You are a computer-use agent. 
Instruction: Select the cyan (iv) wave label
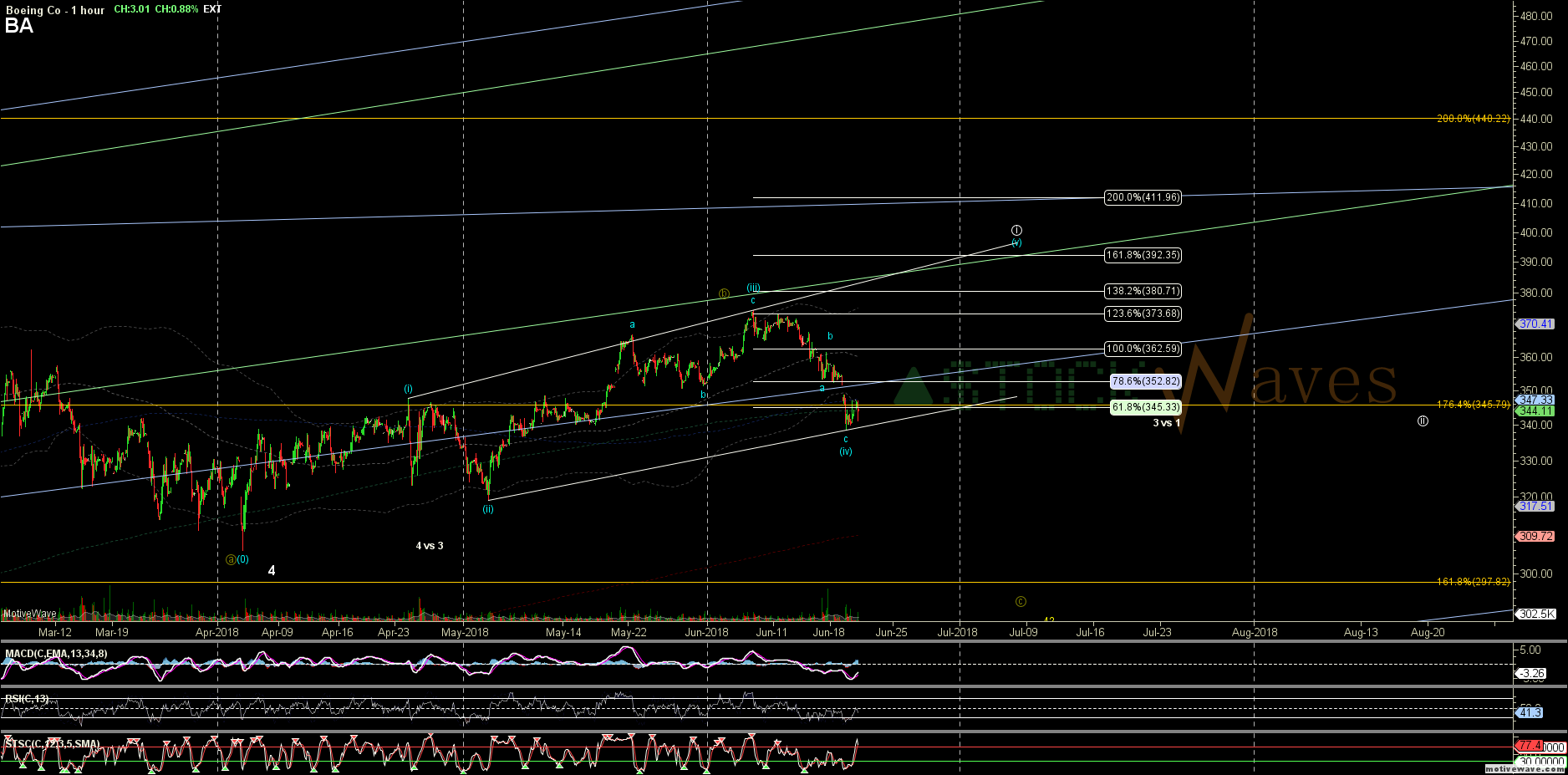pyautogui.click(x=846, y=451)
